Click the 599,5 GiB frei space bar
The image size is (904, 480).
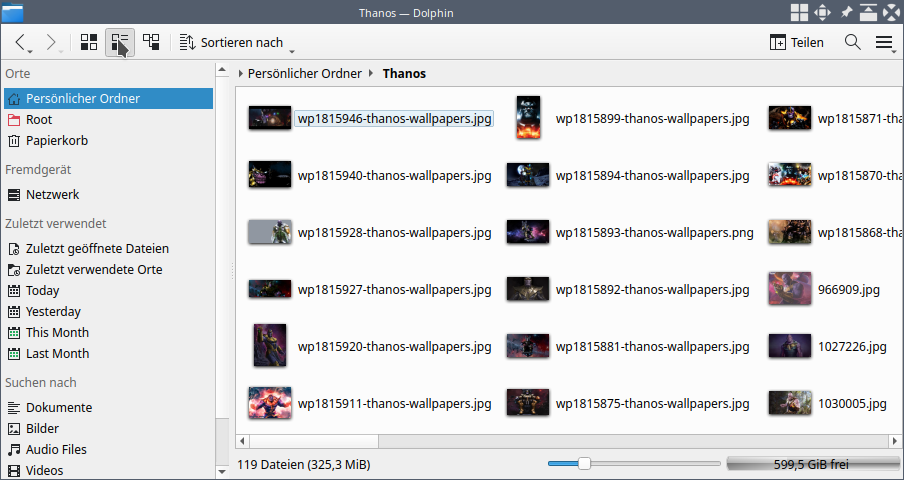813,464
